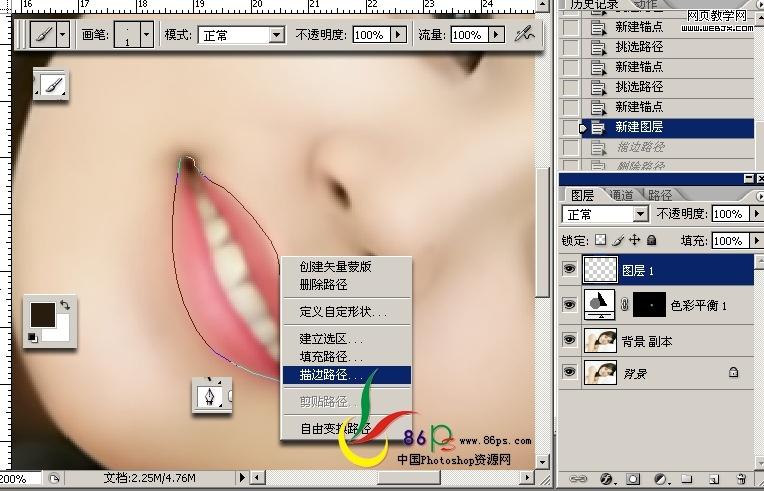Toggle visibility of 背景 副本 layer
The height and width of the screenshot is (491, 764).
(569, 340)
